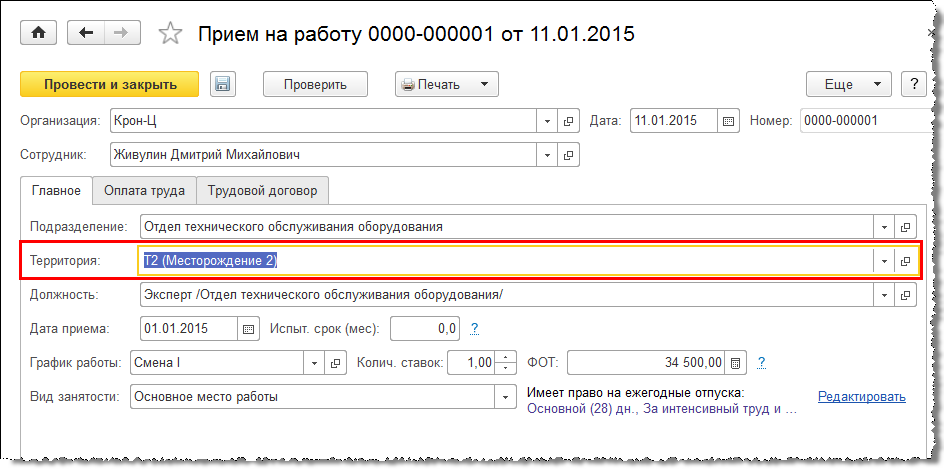
Task: Open the Организация record via open icon
Action: [568, 121]
